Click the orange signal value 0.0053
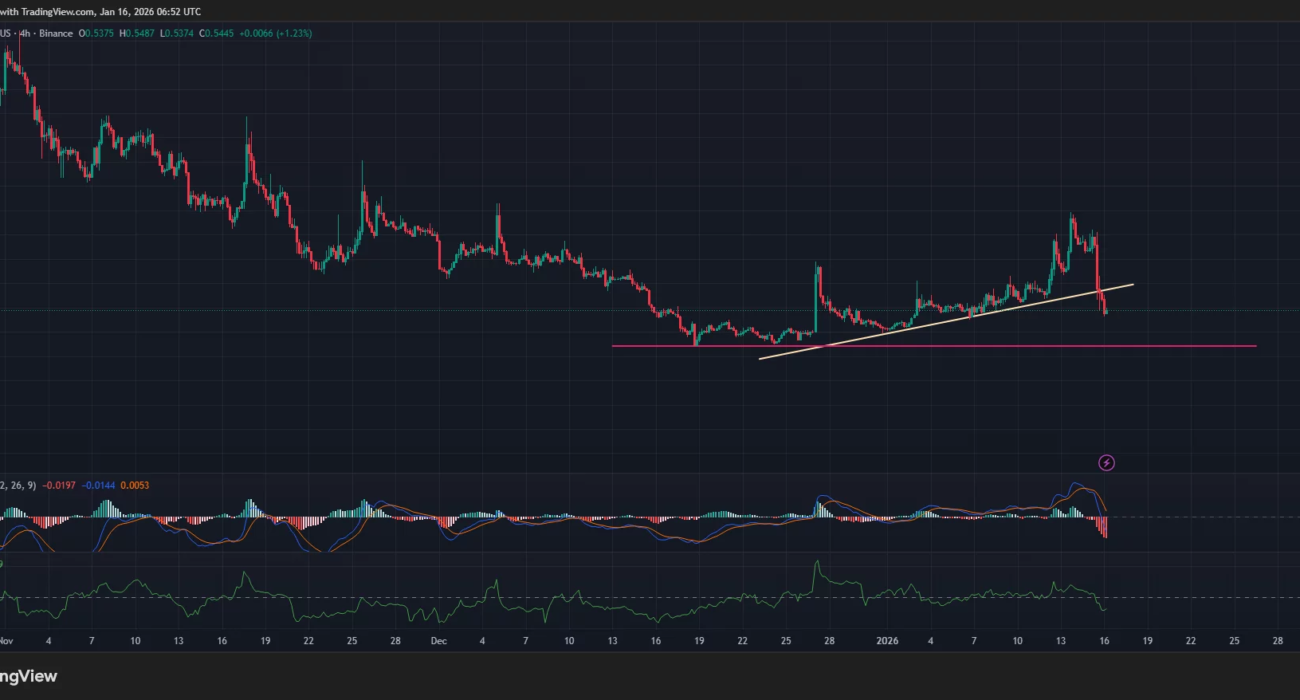Screen dimensions: 1300x700 (x=135, y=486)
